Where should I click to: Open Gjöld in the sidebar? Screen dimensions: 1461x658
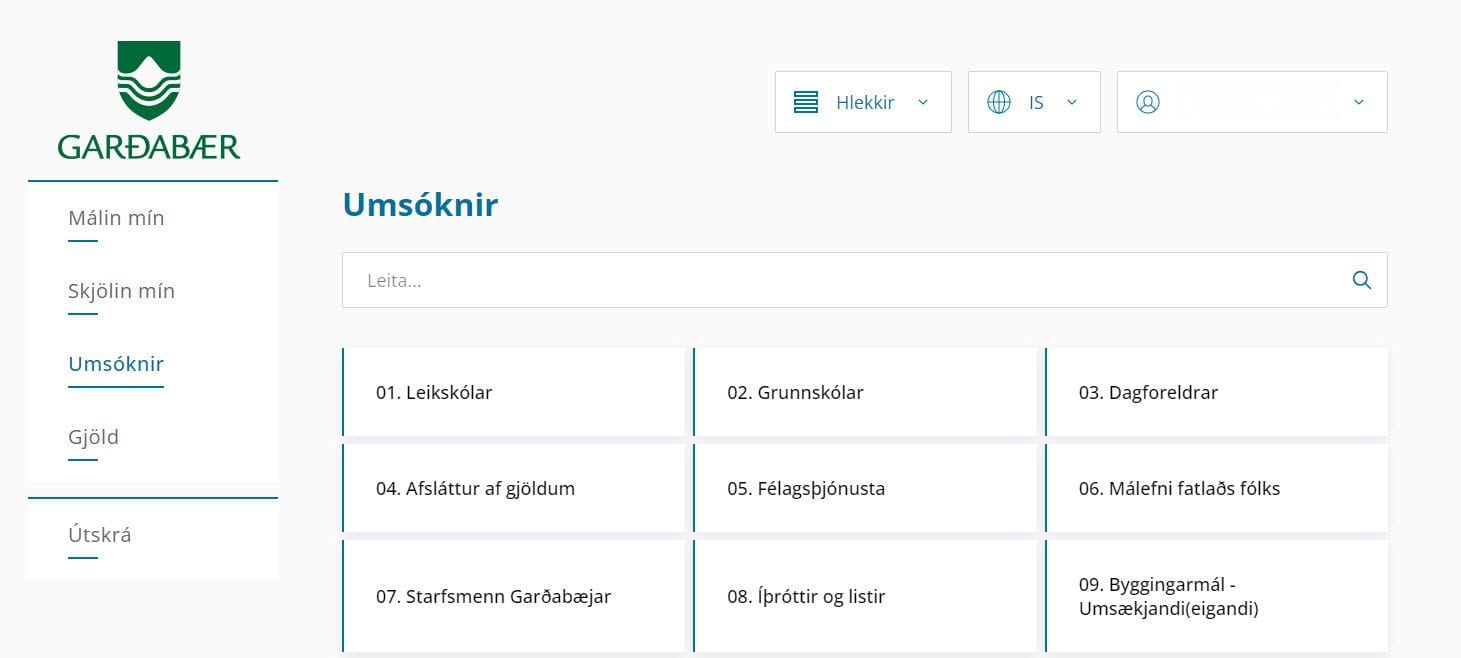[x=93, y=437]
